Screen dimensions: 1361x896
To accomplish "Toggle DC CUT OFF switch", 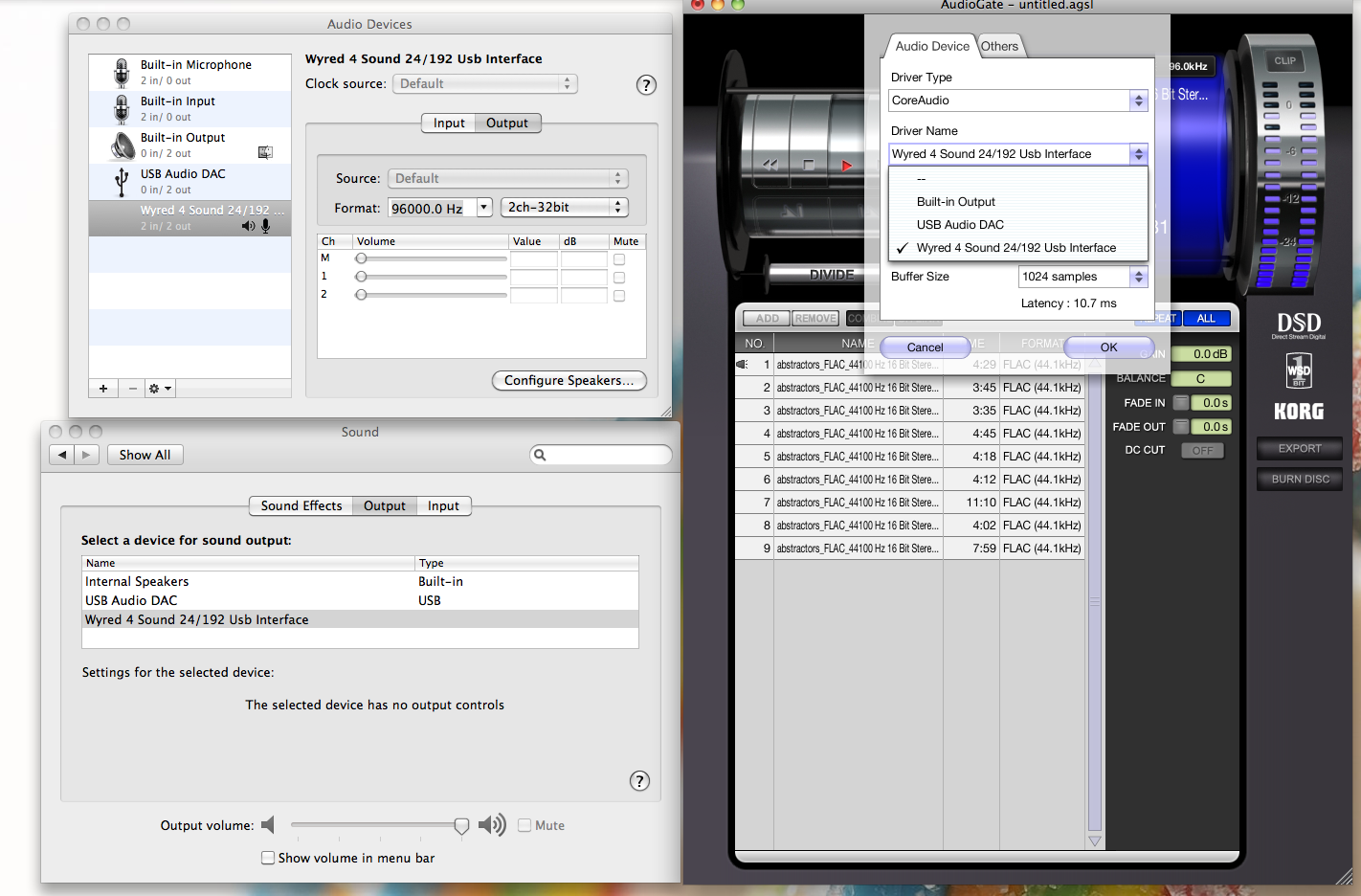I will coord(1203,451).
